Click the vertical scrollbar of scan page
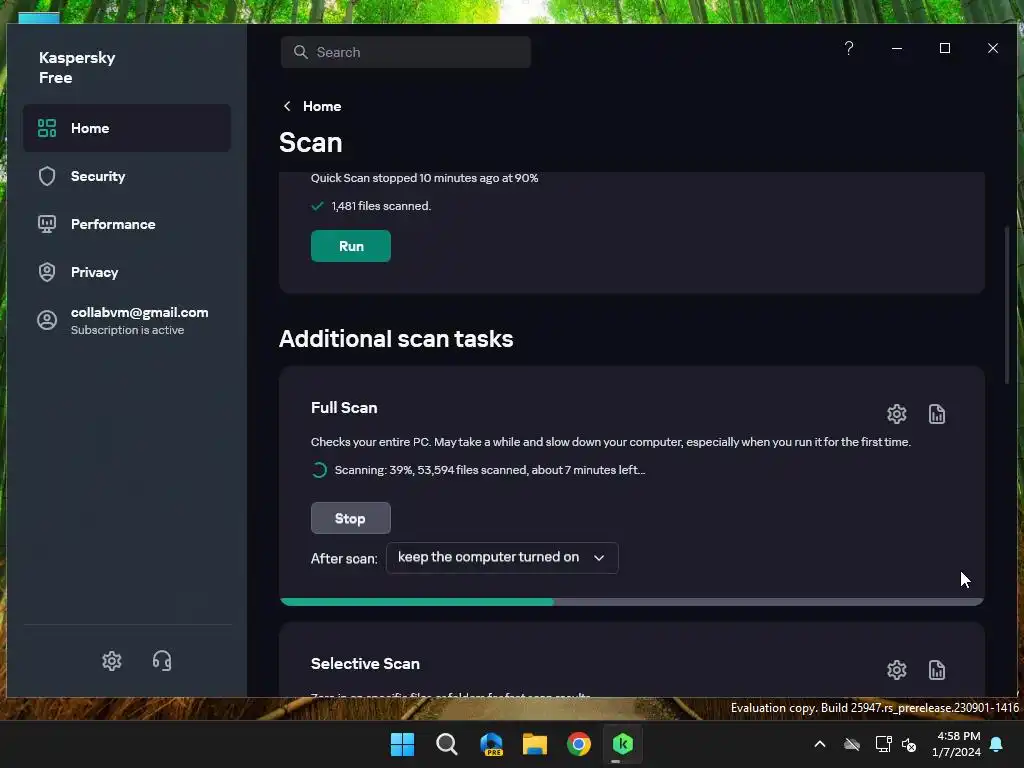Image resolution: width=1024 pixels, height=768 pixels. [x=1006, y=305]
